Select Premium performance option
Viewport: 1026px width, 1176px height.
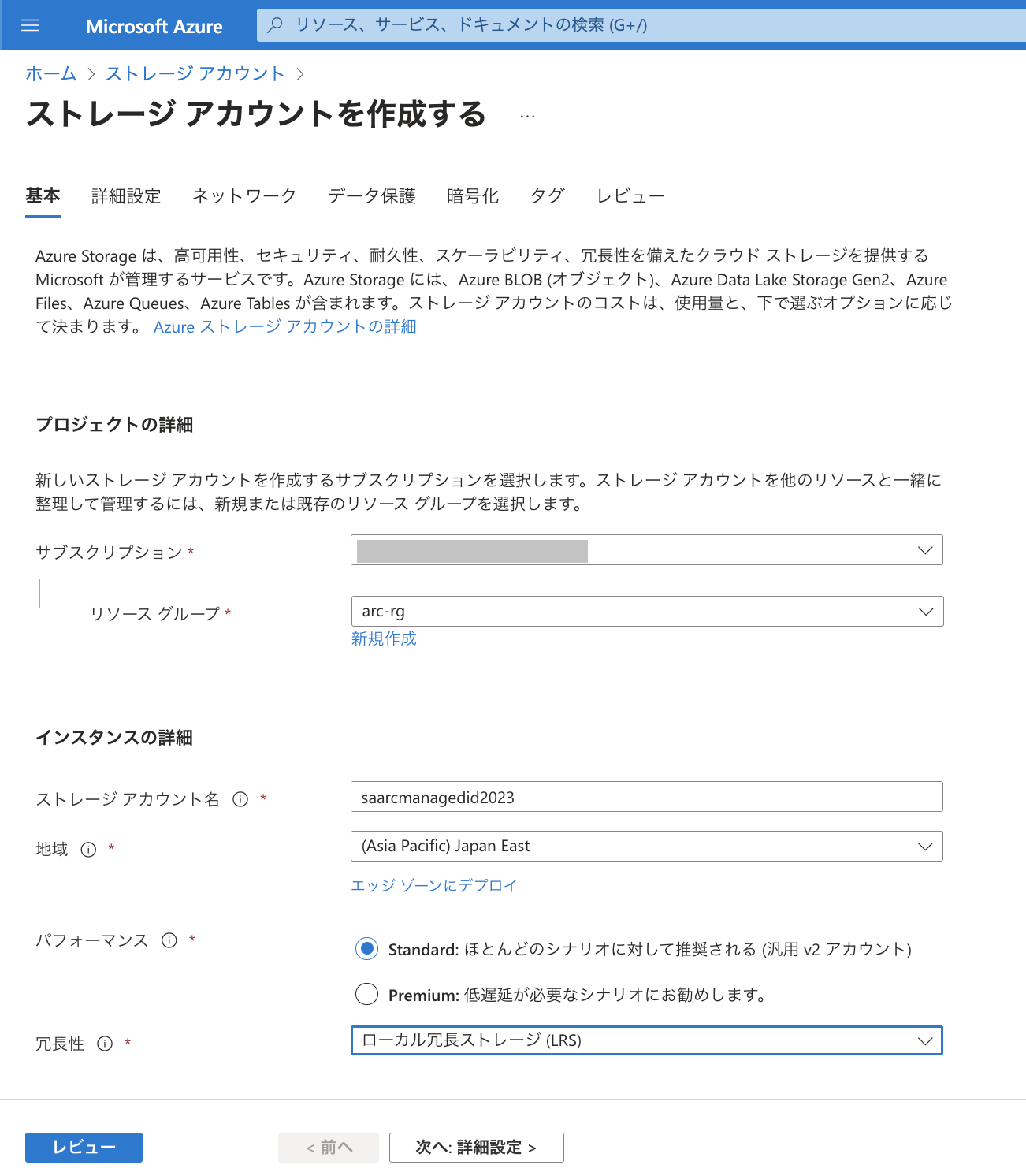point(366,994)
